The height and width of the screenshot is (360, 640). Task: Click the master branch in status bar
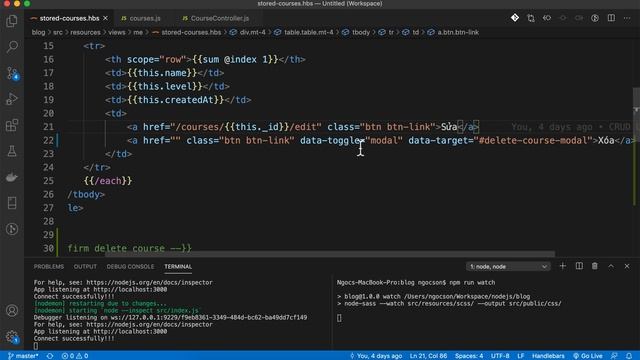coord(23,356)
